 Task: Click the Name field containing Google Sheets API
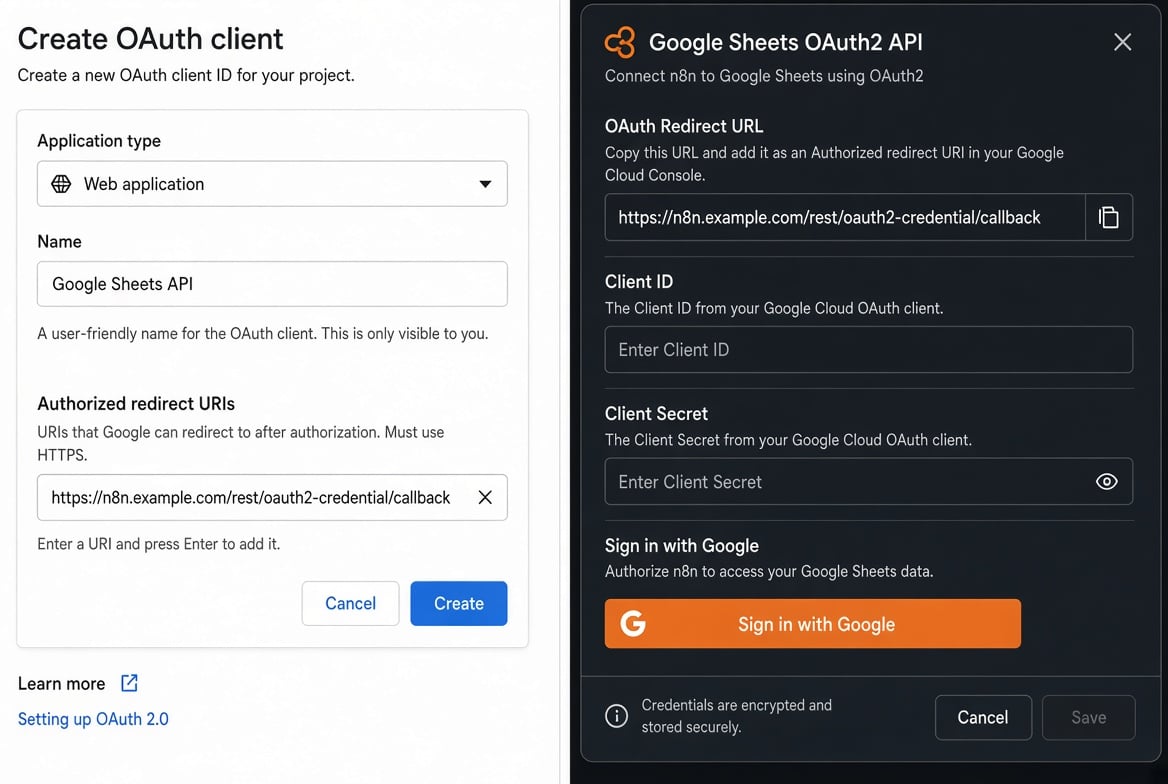click(x=272, y=284)
